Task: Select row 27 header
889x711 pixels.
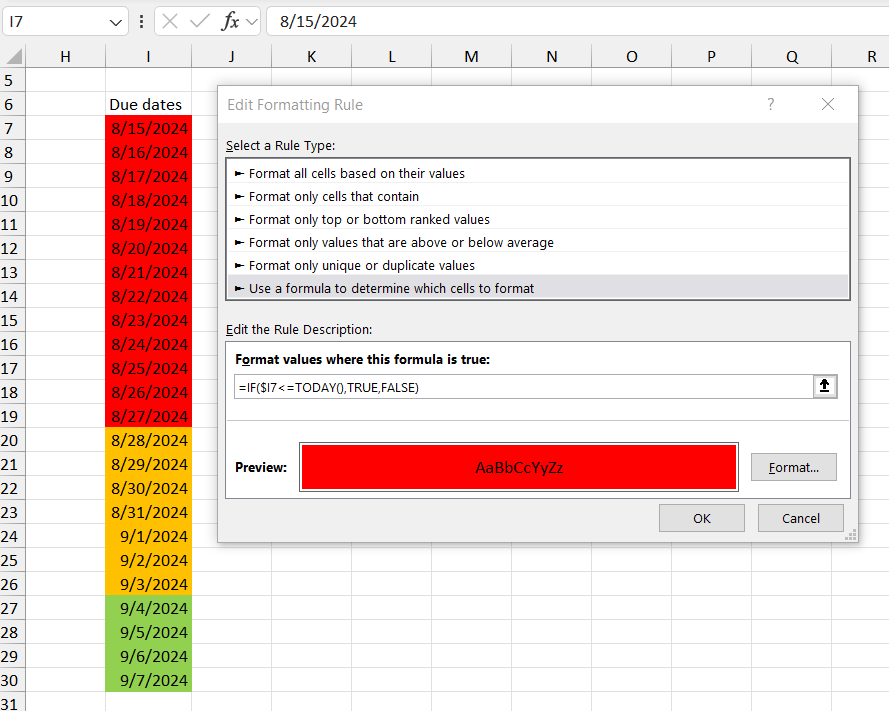Action: [12, 608]
